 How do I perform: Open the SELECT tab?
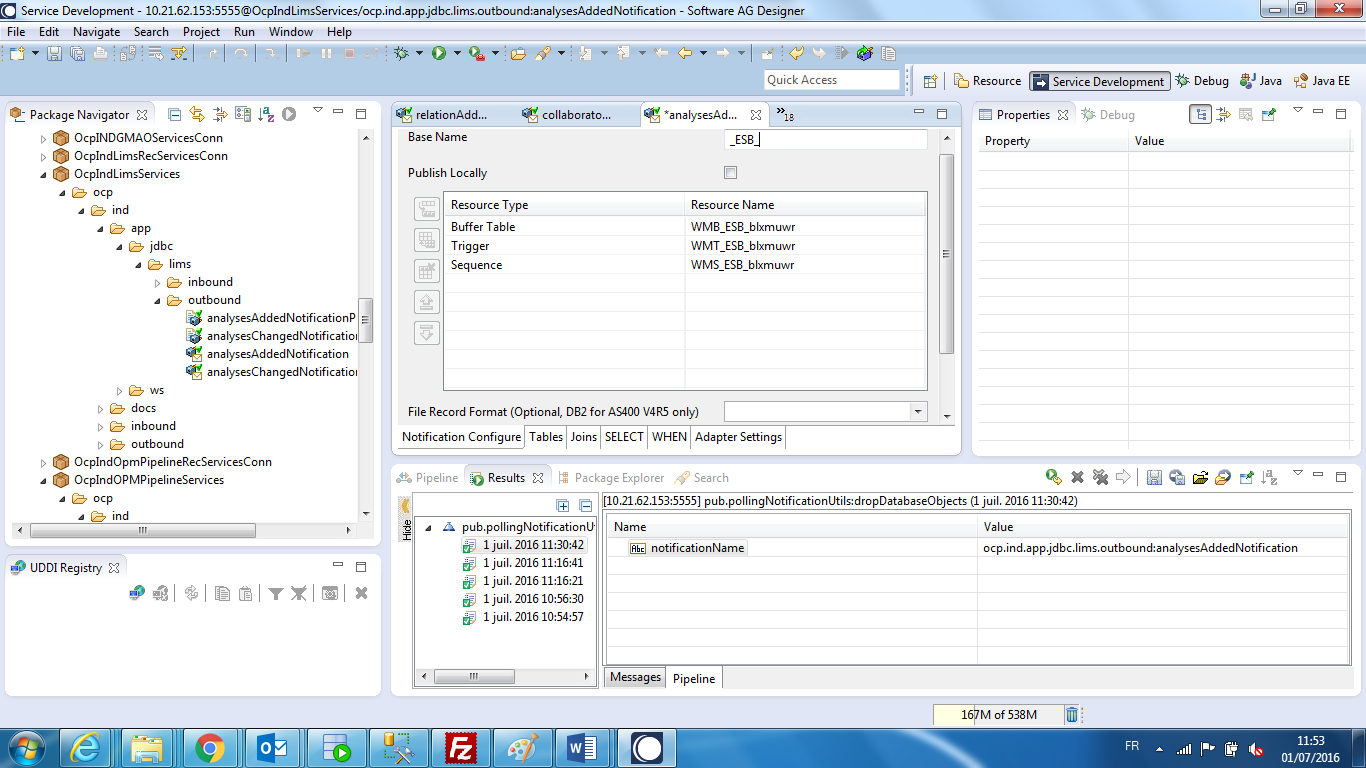click(624, 437)
